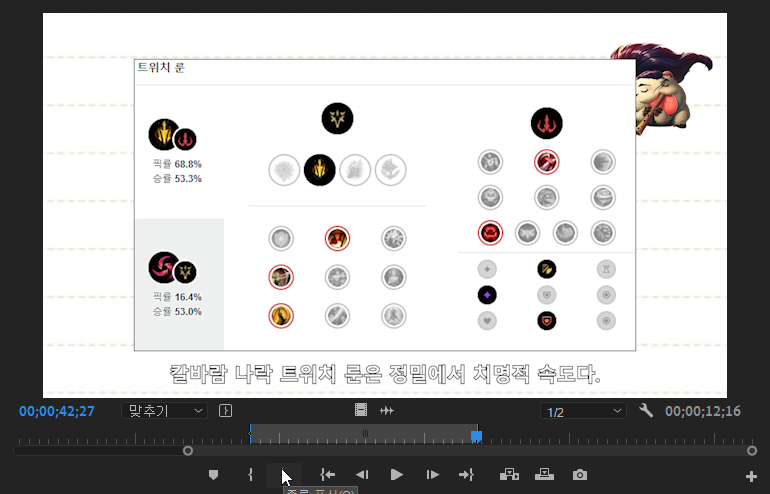Open monitor settings wrench icon
Viewport: 770px width, 494px height.
point(646,411)
